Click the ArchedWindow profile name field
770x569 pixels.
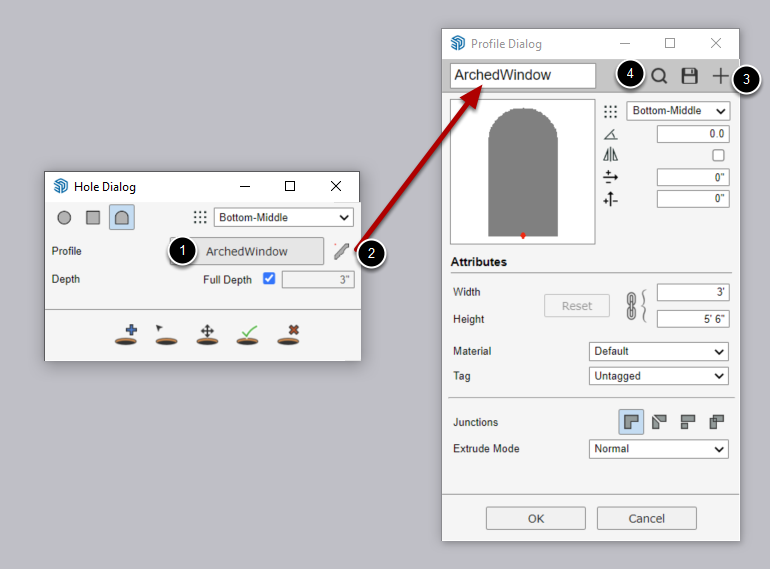[x=523, y=76]
